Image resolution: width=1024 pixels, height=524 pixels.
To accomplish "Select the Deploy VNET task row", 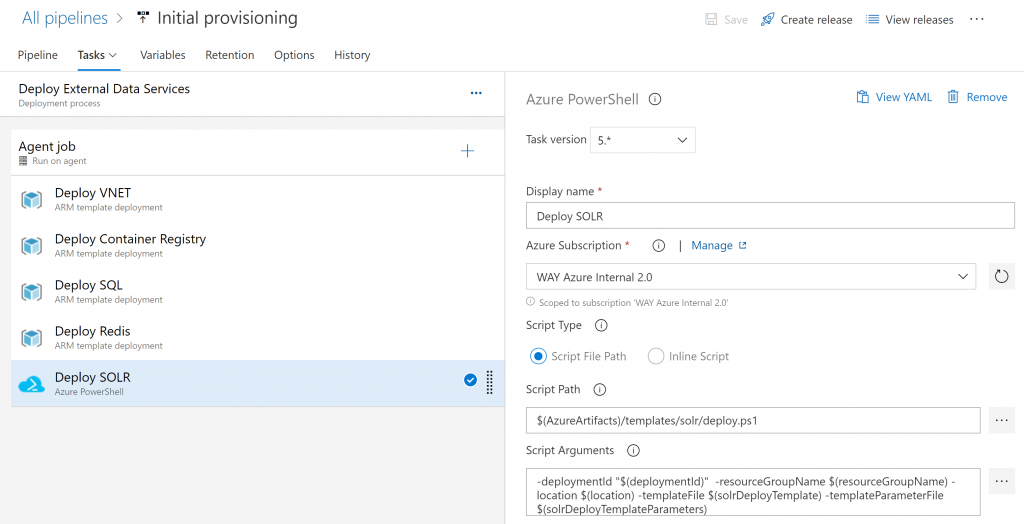I will 258,199.
